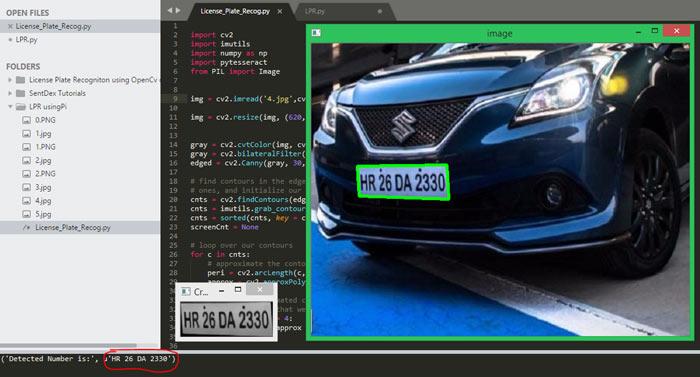
Task: Click line number 9 in gutter
Action: (175, 99)
